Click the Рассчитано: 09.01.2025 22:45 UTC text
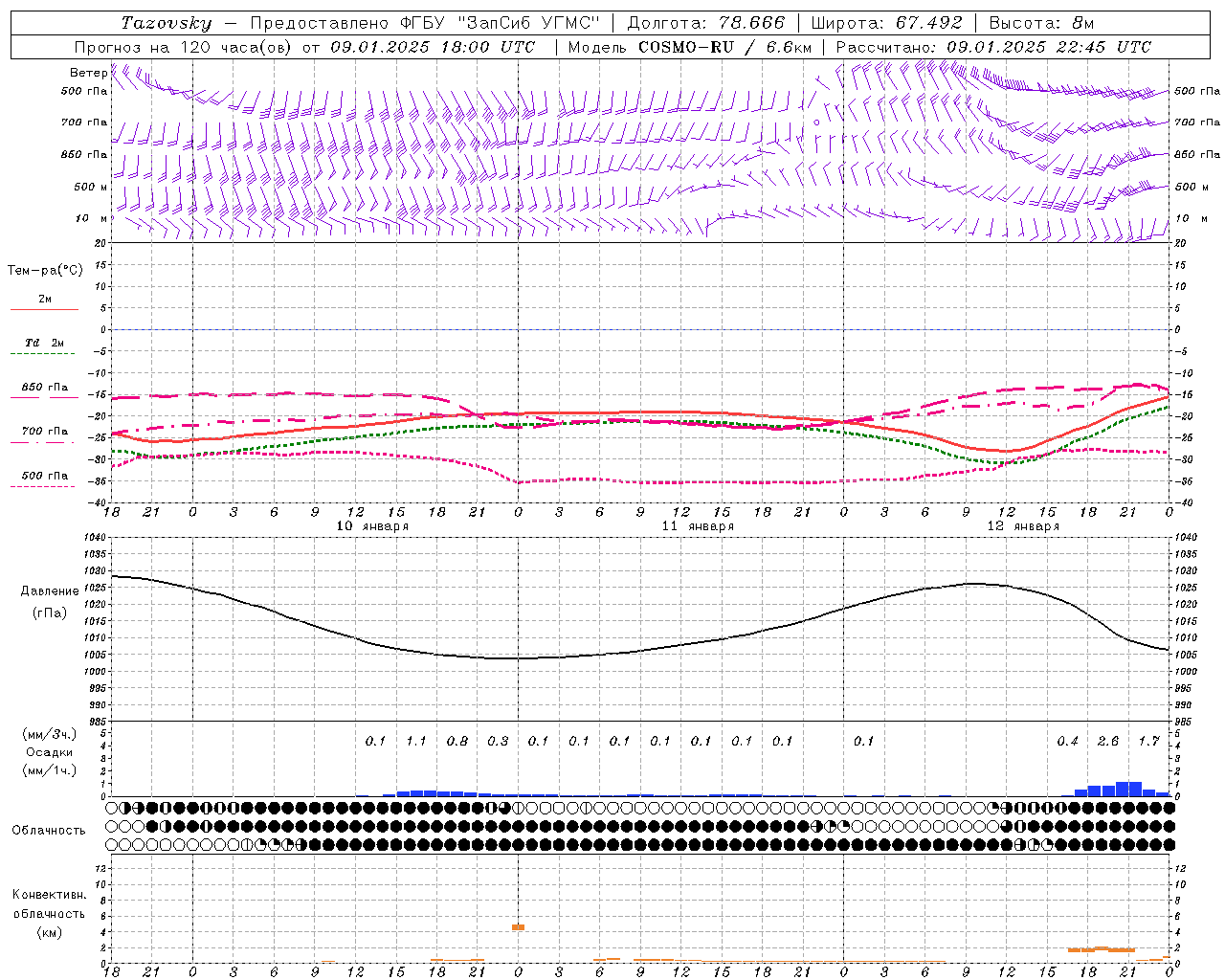The width and height of the screenshot is (1225, 980). coord(993,47)
